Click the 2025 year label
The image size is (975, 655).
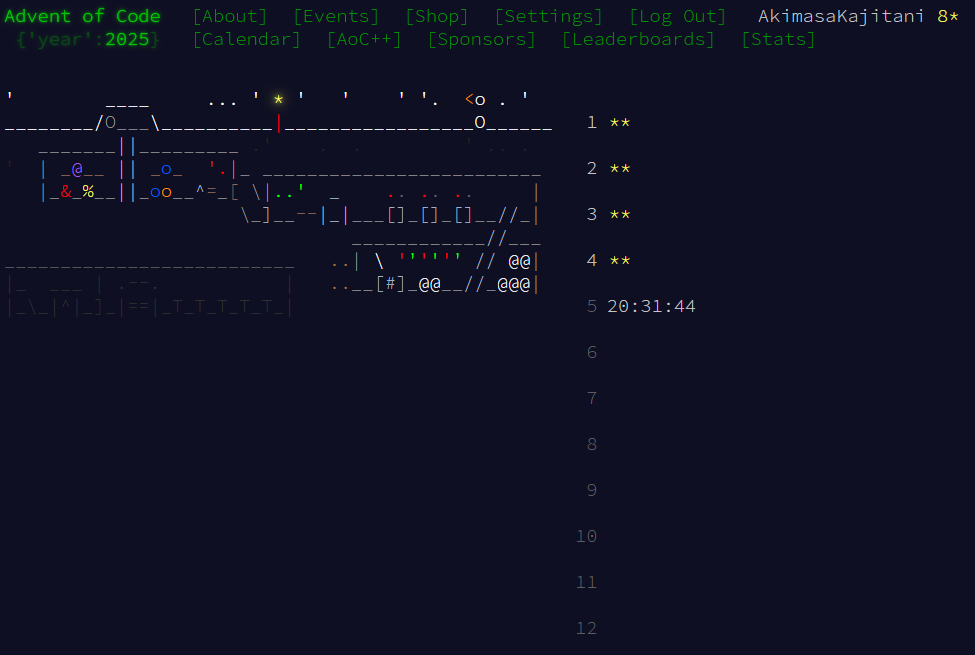pos(127,39)
